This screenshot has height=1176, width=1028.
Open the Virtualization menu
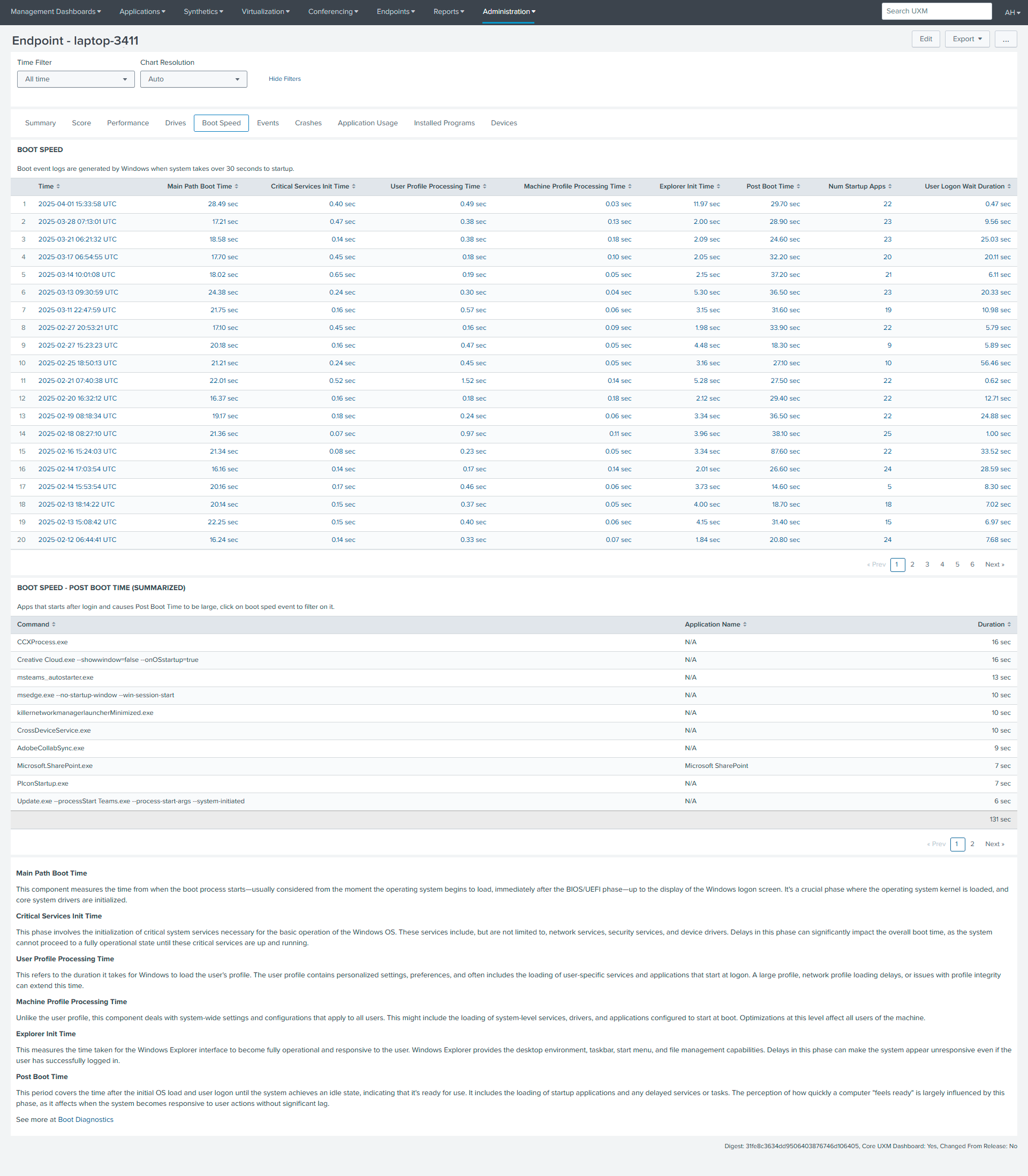tap(266, 11)
